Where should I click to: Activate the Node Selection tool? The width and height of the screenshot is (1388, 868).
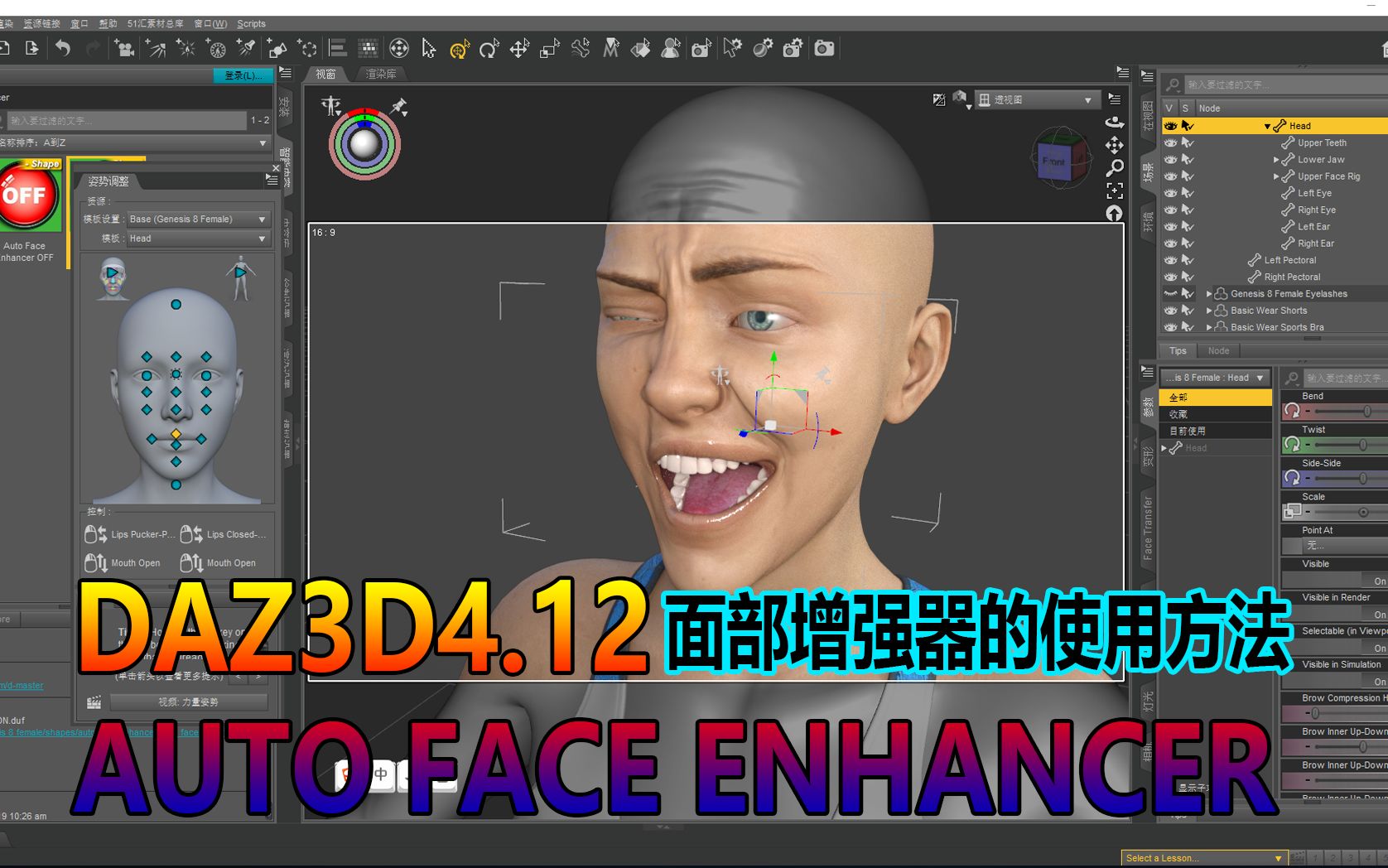coord(429,50)
